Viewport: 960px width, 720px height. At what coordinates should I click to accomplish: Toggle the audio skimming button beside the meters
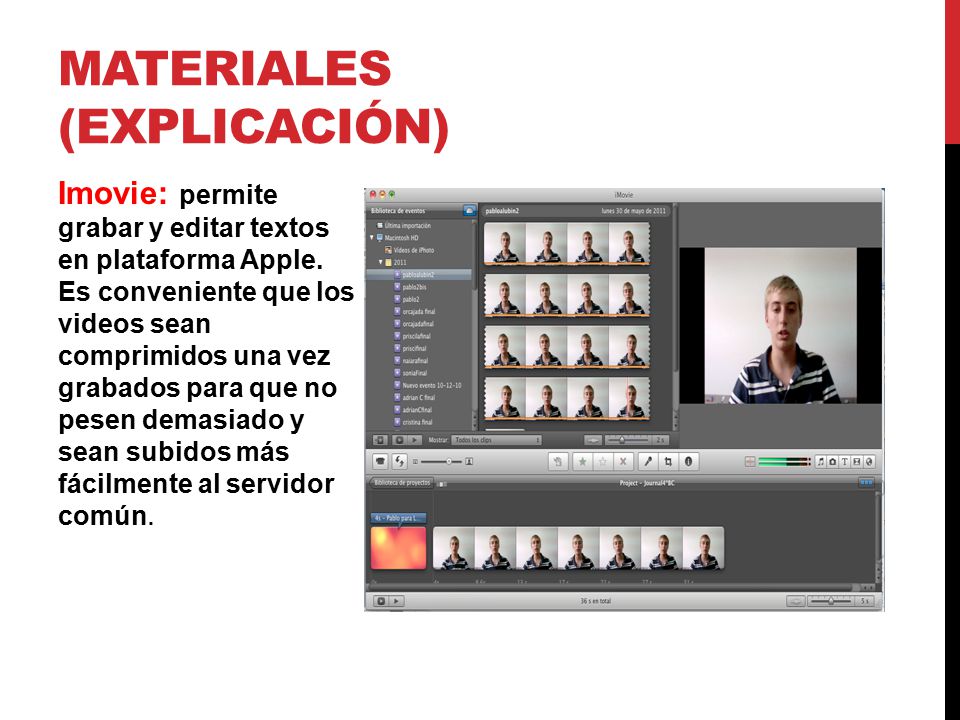750,462
